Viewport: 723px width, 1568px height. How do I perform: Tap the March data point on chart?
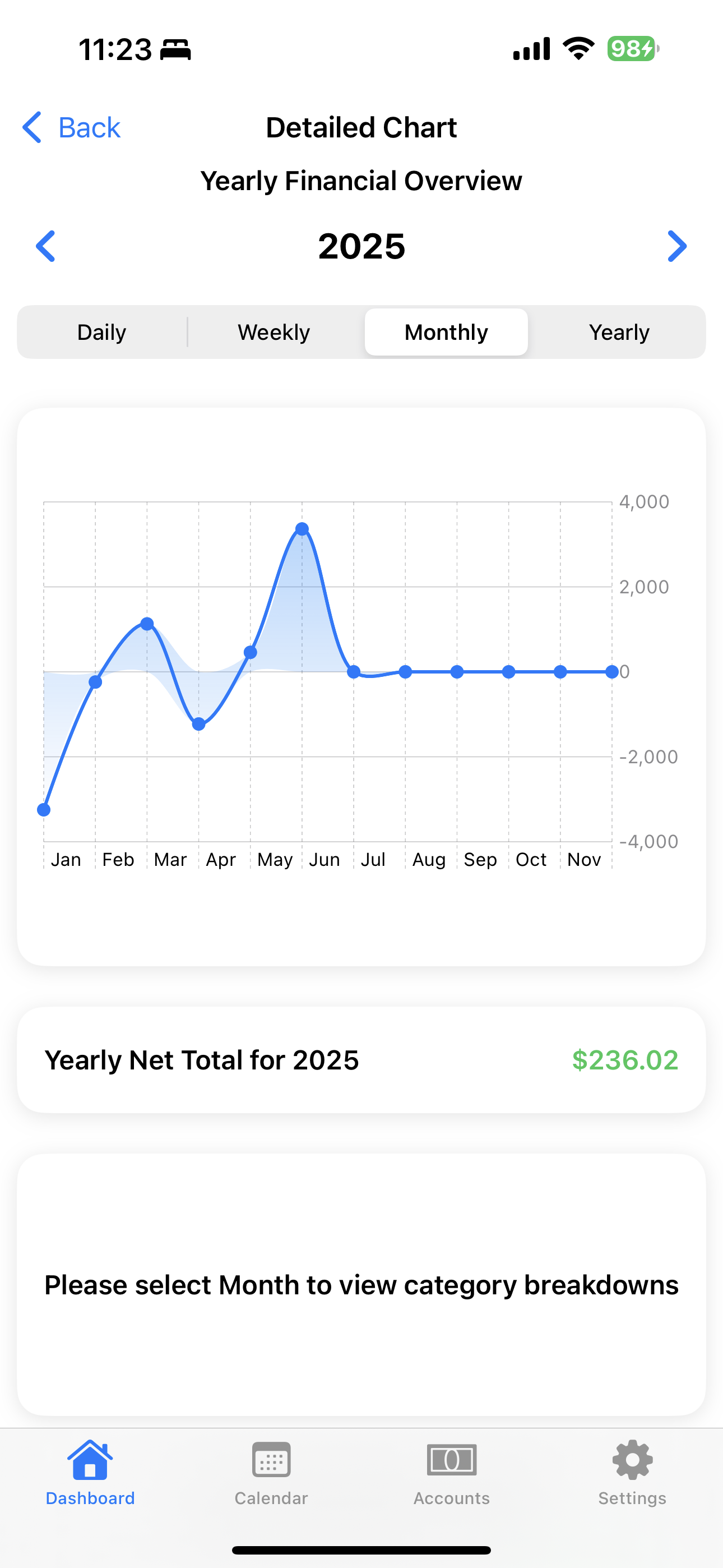tap(147, 624)
